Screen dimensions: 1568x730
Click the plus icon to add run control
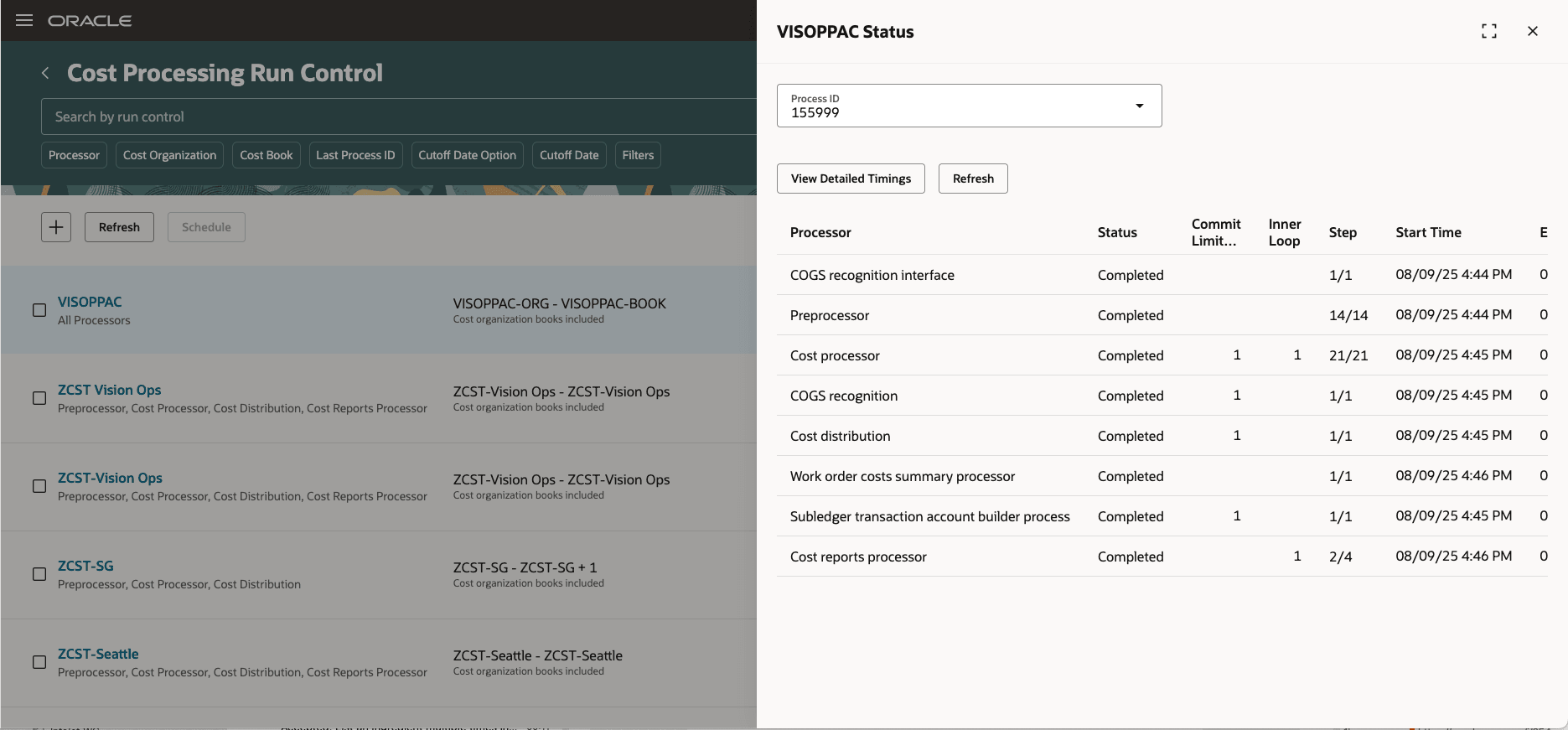(56, 227)
